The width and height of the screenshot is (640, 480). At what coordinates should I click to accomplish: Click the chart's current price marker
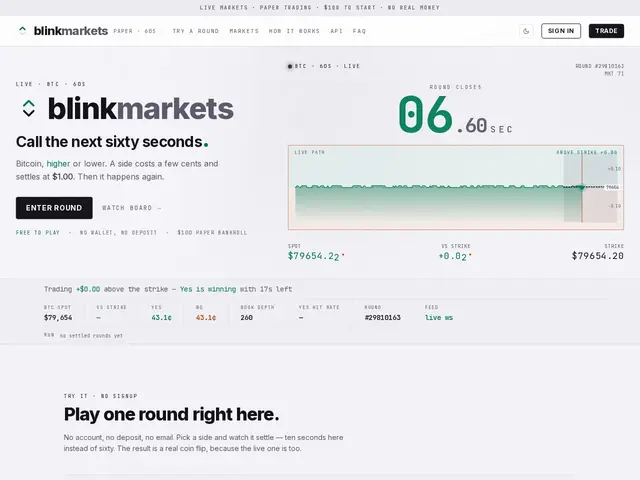tap(581, 187)
